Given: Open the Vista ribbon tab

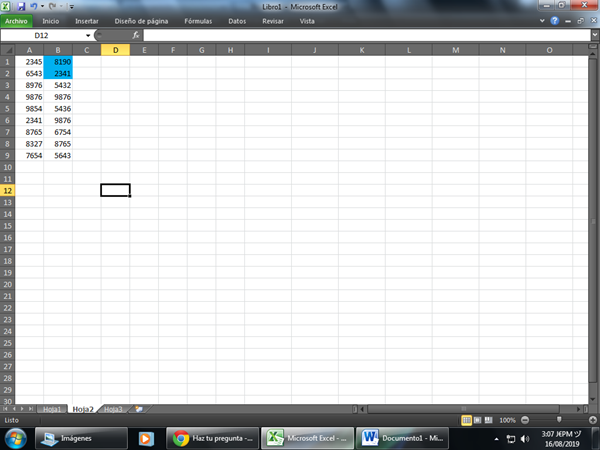Looking at the screenshot, I should tap(307, 21).
